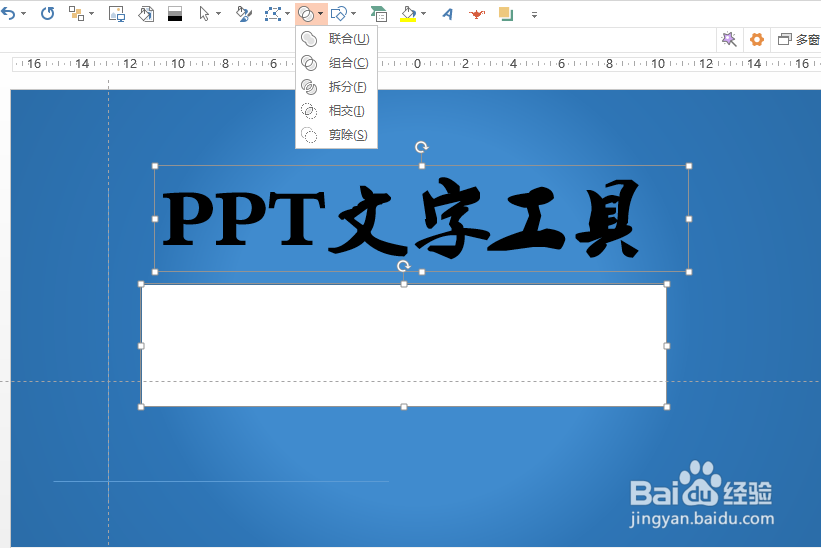This screenshot has height=548, width=821.
Task: Click white rectangle's bottom-right resize handle
Action: point(667,407)
